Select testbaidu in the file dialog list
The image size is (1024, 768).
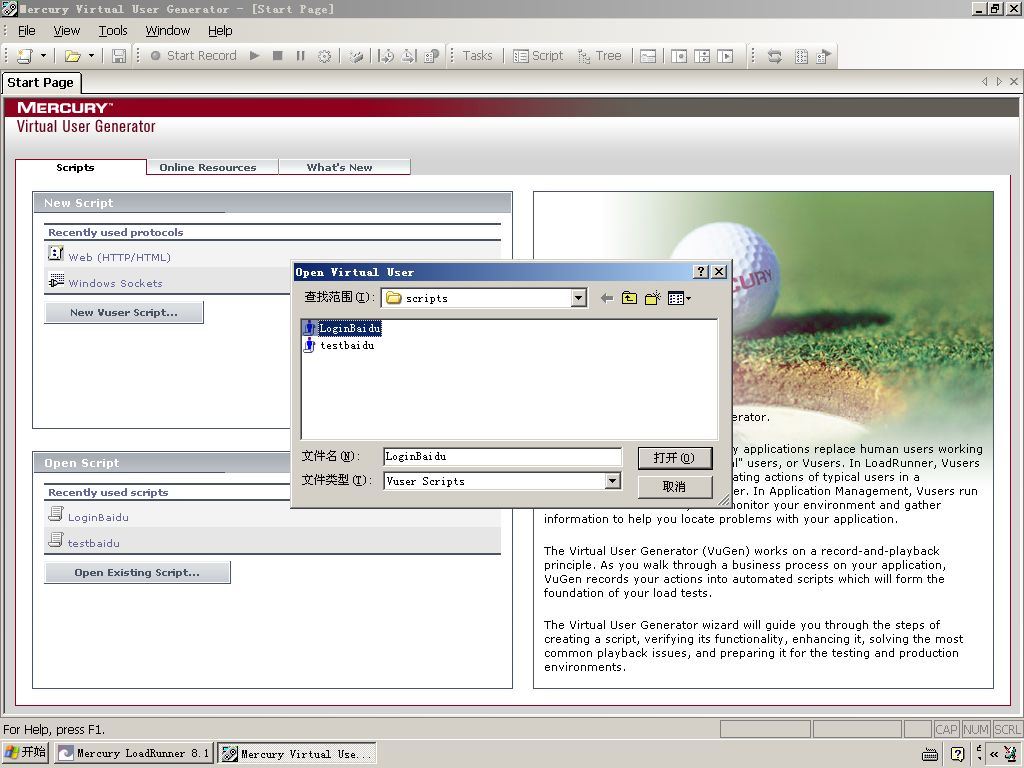[x=347, y=345]
